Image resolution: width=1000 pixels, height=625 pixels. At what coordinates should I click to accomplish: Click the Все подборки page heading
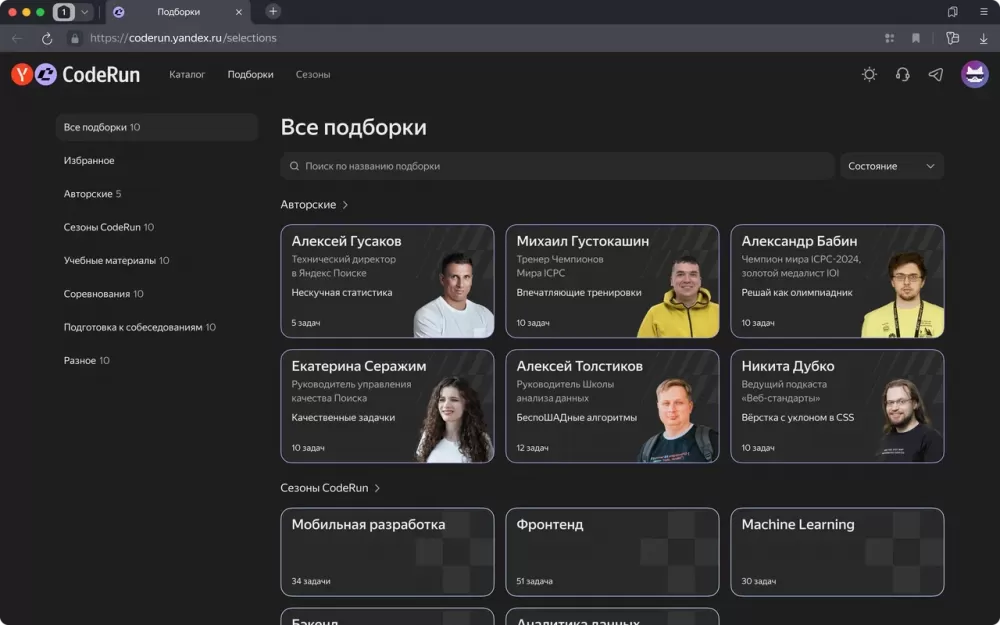click(353, 128)
